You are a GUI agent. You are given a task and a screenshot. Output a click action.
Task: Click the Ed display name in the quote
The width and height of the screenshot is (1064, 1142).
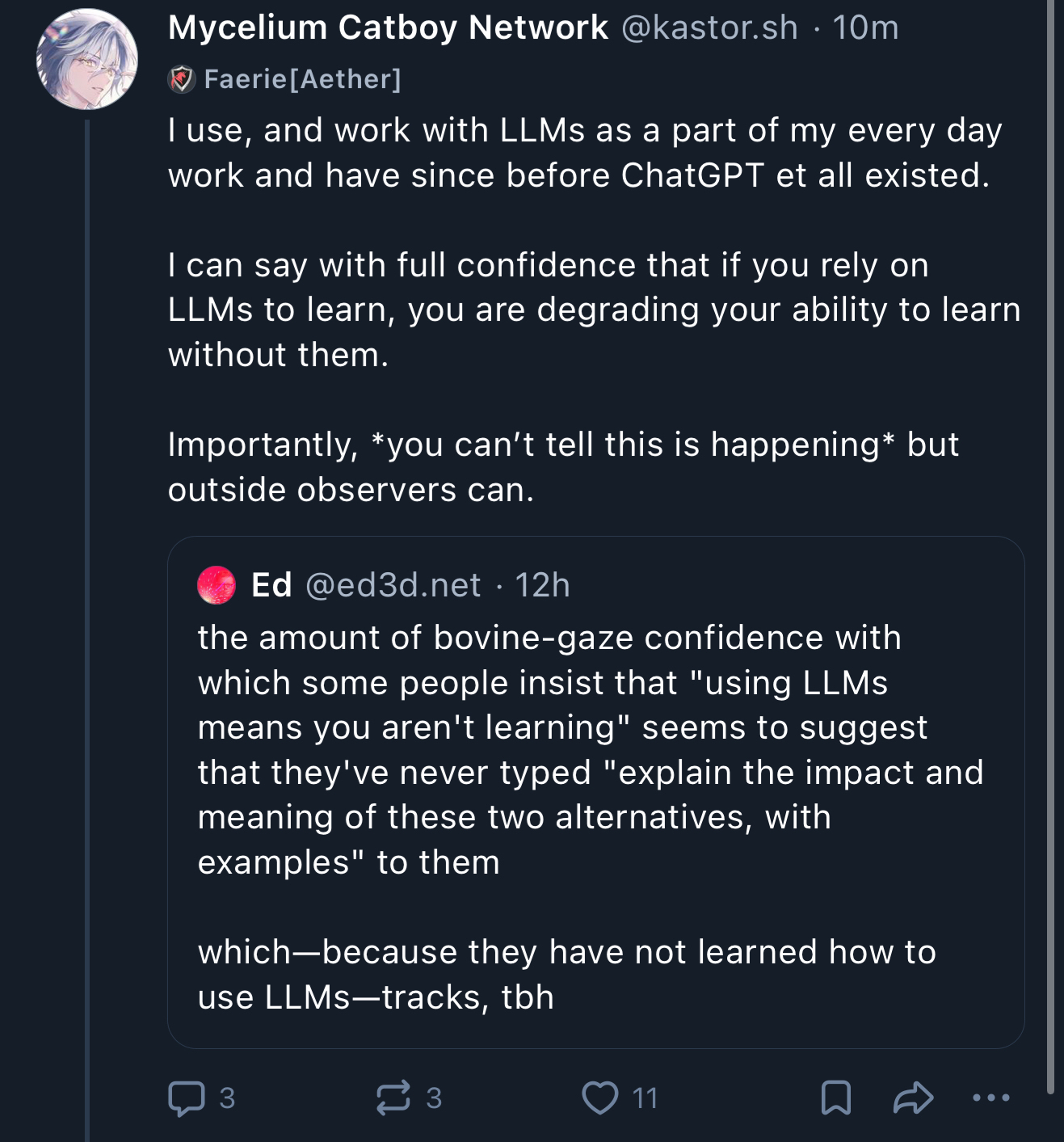coord(271,585)
